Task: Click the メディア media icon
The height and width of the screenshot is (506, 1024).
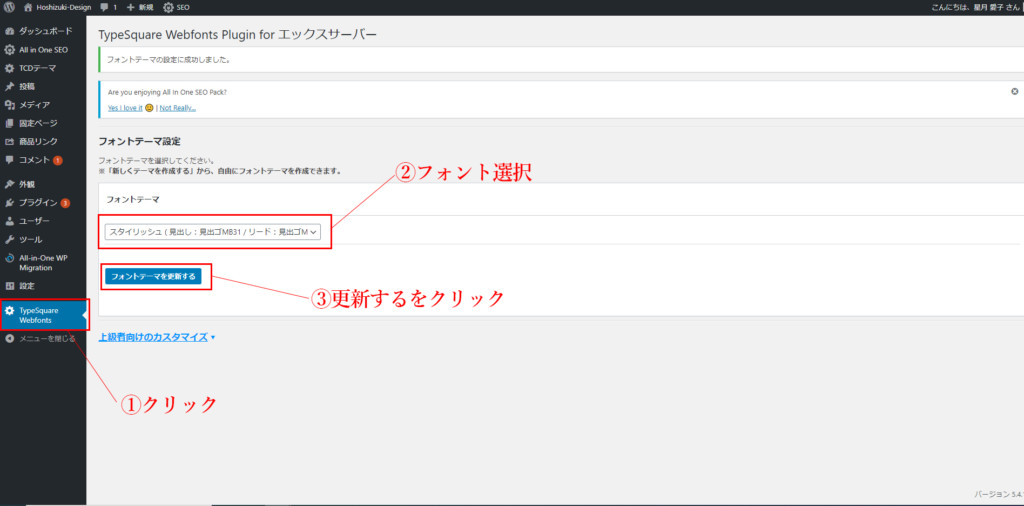Action: pos(9,104)
